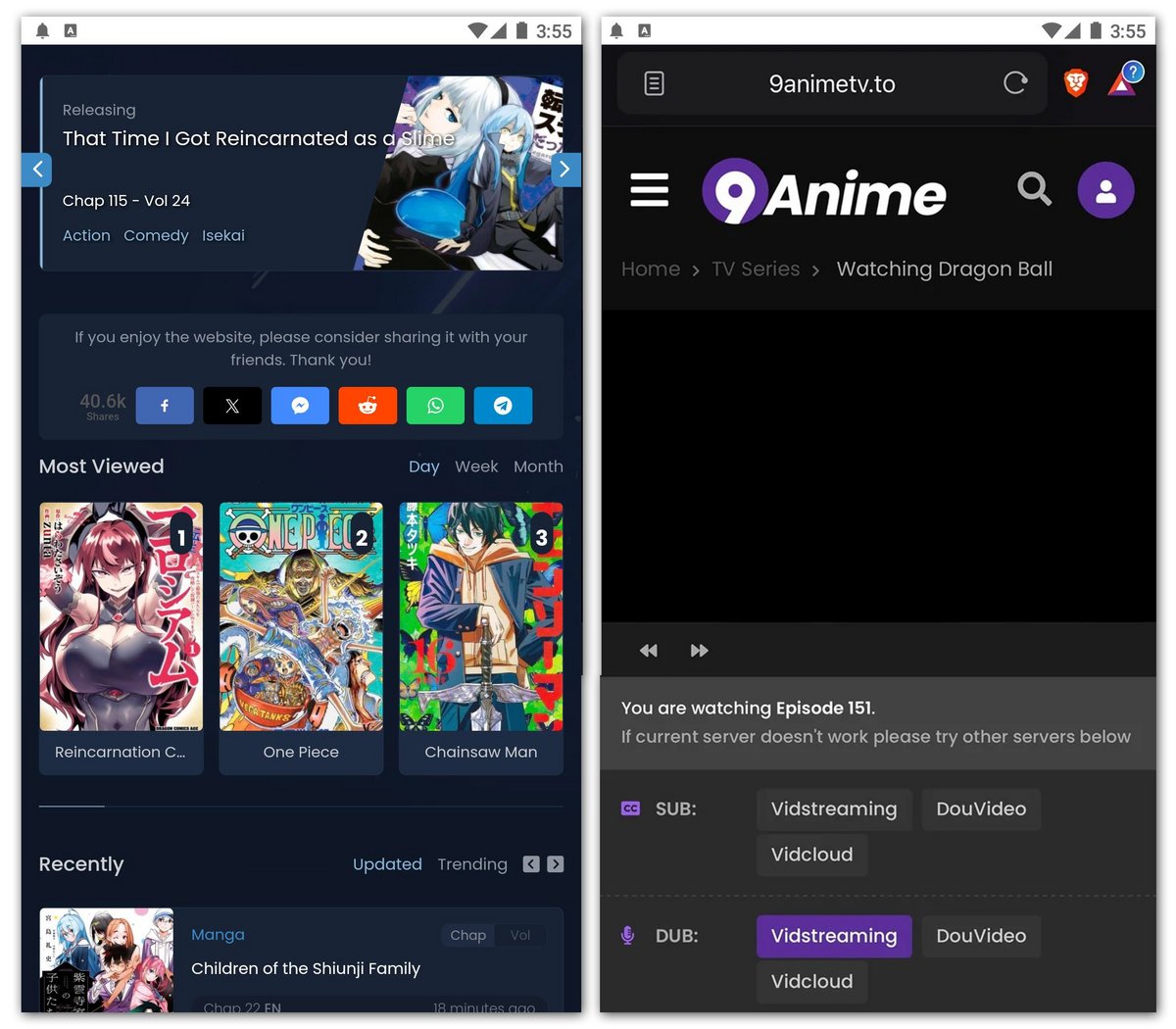Open the 9Anime hamburger menu
The width and height of the screenshot is (1176, 1029).
click(x=649, y=190)
